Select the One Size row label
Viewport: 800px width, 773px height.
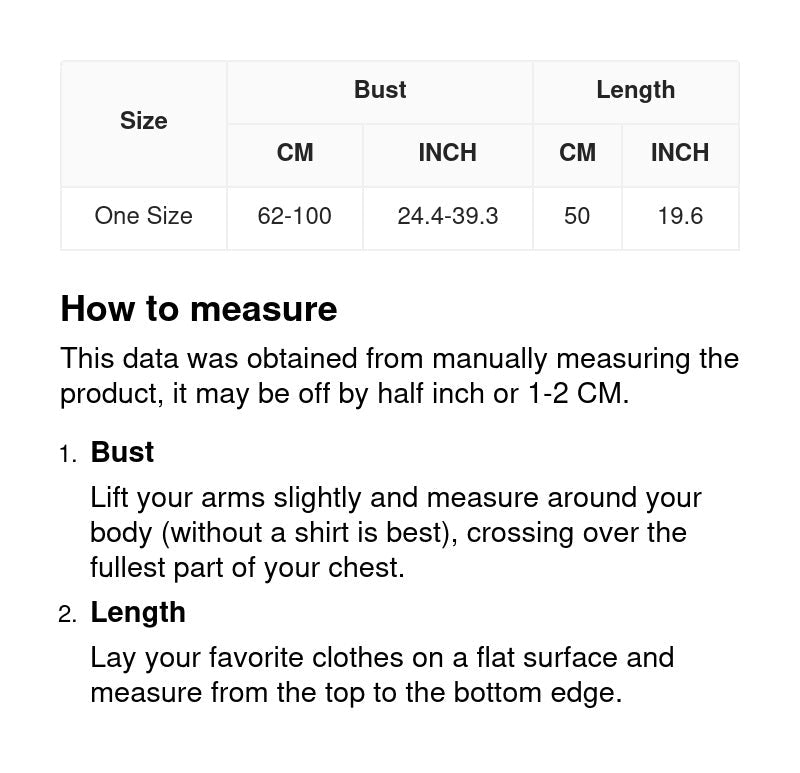(143, 216)
